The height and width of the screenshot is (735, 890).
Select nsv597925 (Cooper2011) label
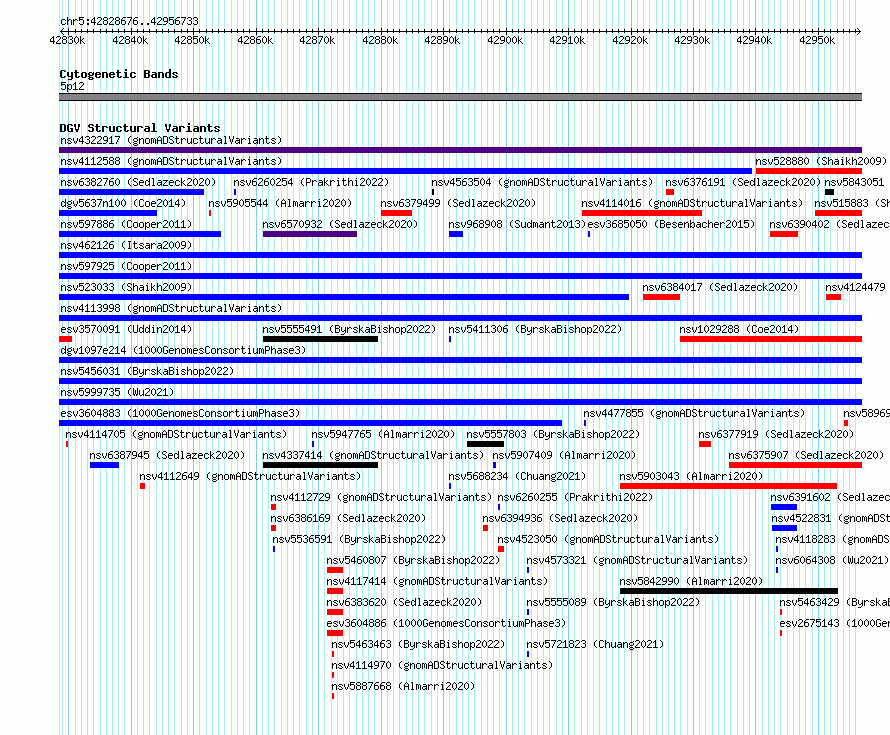coord(126,266)
